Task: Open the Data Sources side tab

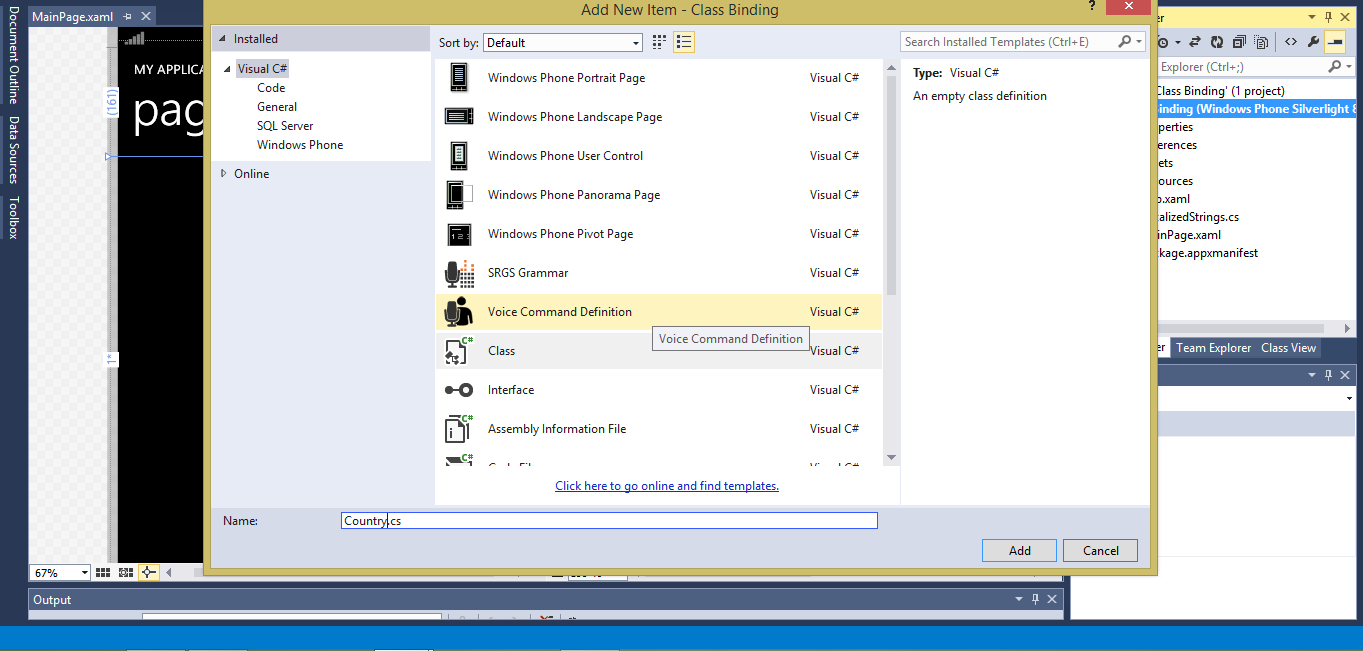Action: pos(14,150)
